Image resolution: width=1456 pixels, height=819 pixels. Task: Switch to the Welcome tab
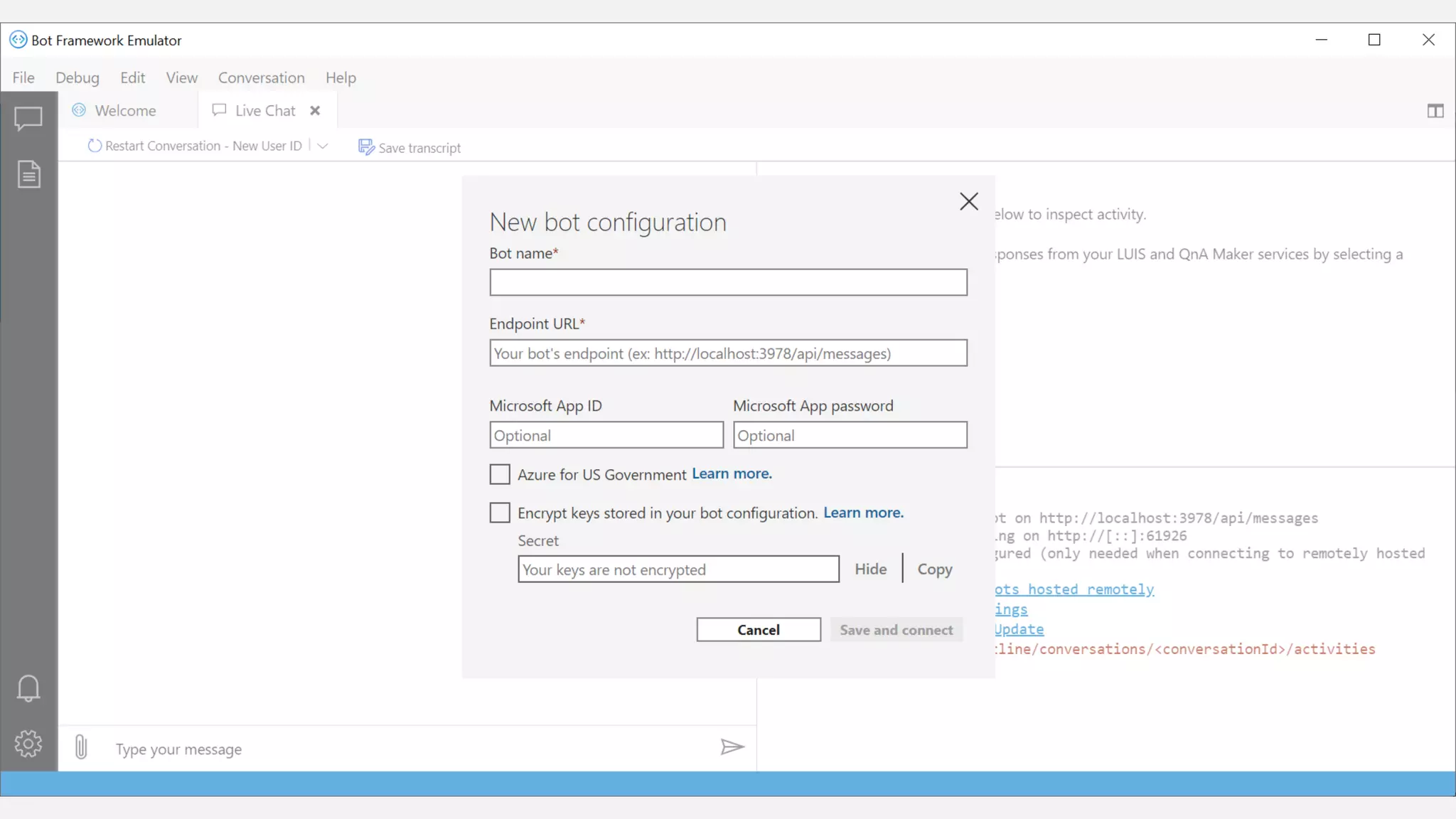125,111
